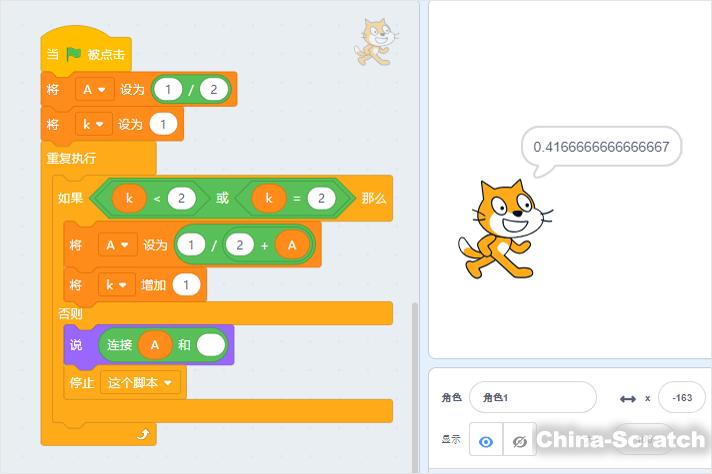Open variable k dropdown in set block
This screenshot has width=712, height=474.
click(93, 124)
